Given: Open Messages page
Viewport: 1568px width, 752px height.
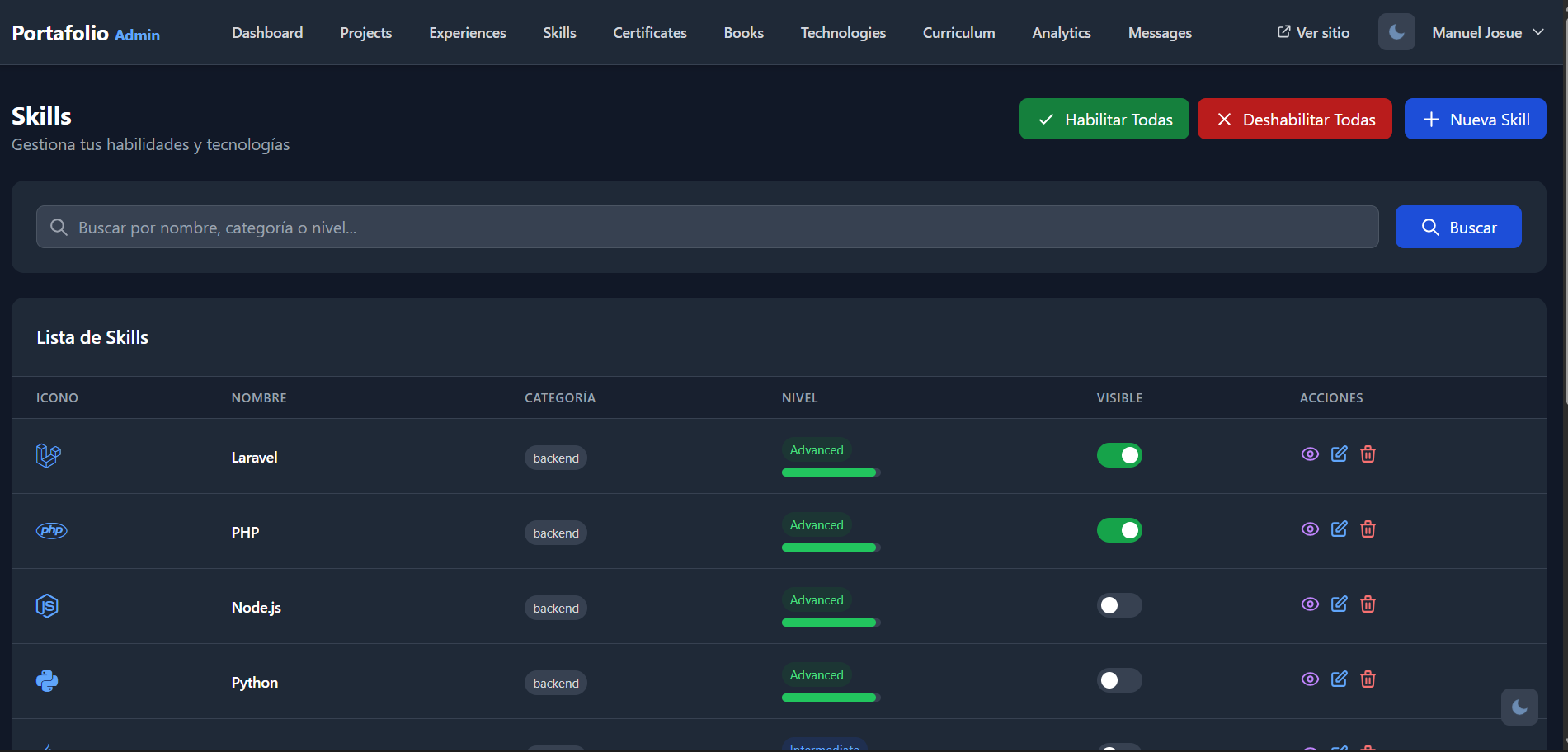Looking at the screenshot, I should [1160, 32].
